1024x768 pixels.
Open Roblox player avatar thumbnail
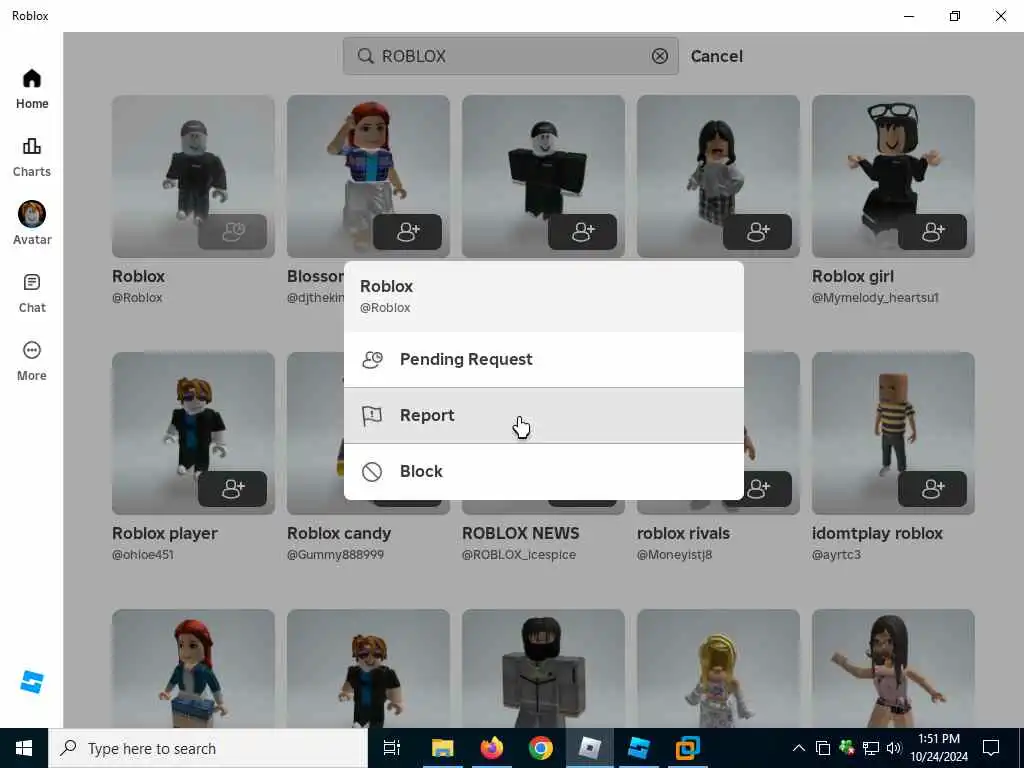point(193,434)
